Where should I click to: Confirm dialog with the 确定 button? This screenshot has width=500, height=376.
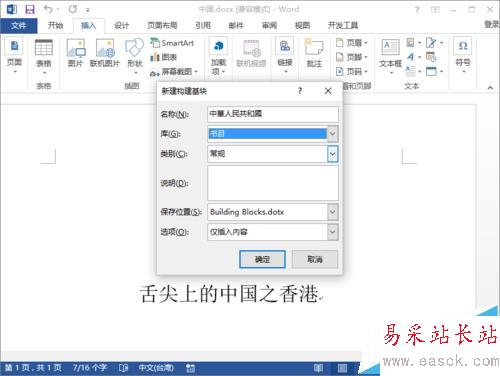[262, 259]
